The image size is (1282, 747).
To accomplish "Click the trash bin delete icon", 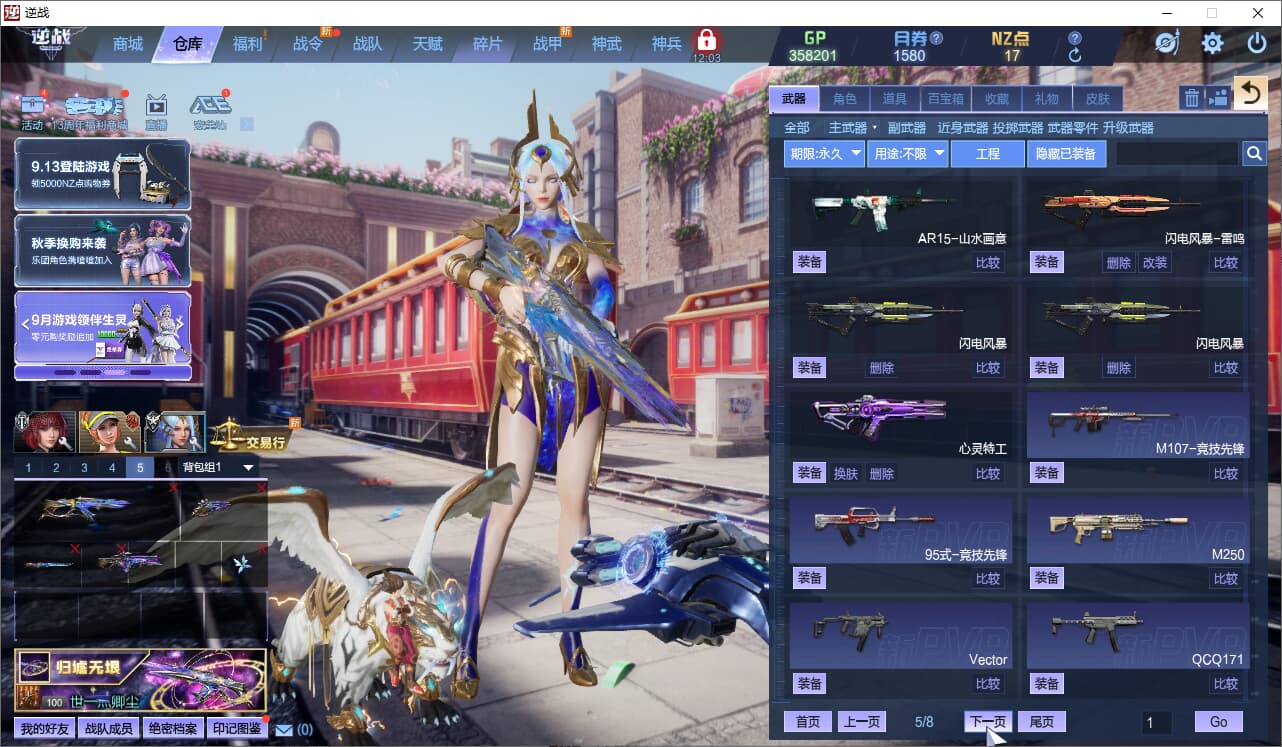I will (x=1191, y=98).
